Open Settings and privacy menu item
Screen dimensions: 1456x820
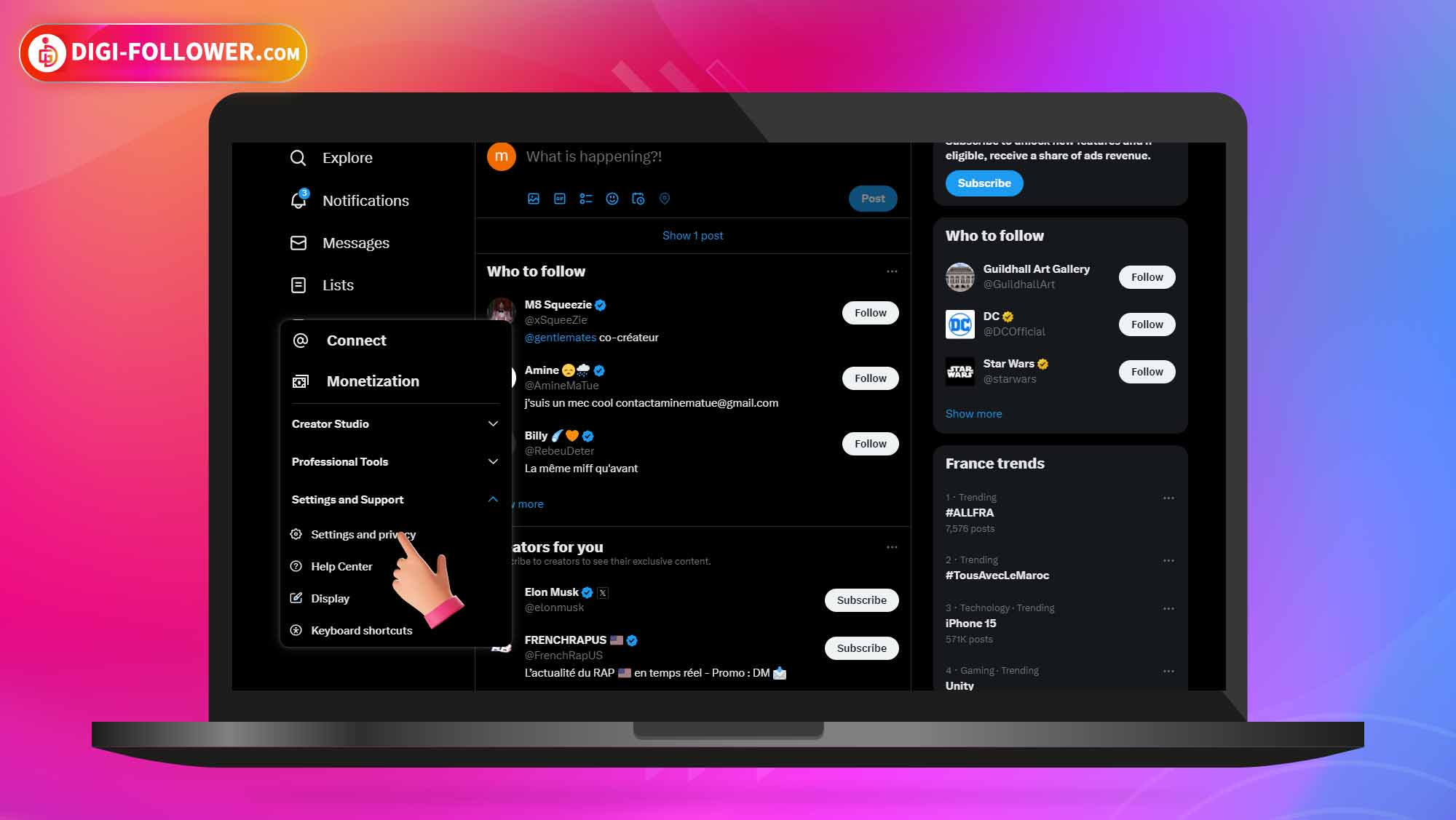pos(362,533)
